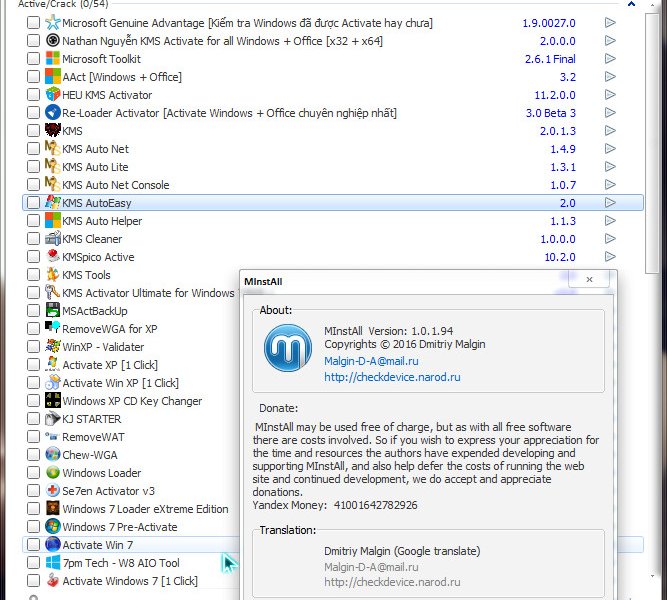Click the Microsoft Genuine Advantage star icon
This screenshot has height=600, width=667.
click(53, 23)
